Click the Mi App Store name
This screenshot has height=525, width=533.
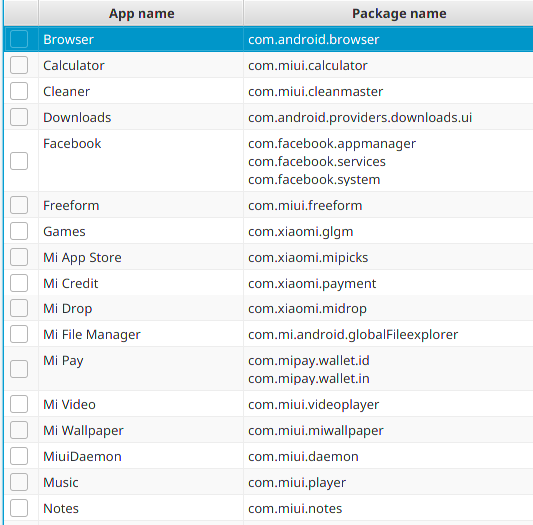coord(82,257)
